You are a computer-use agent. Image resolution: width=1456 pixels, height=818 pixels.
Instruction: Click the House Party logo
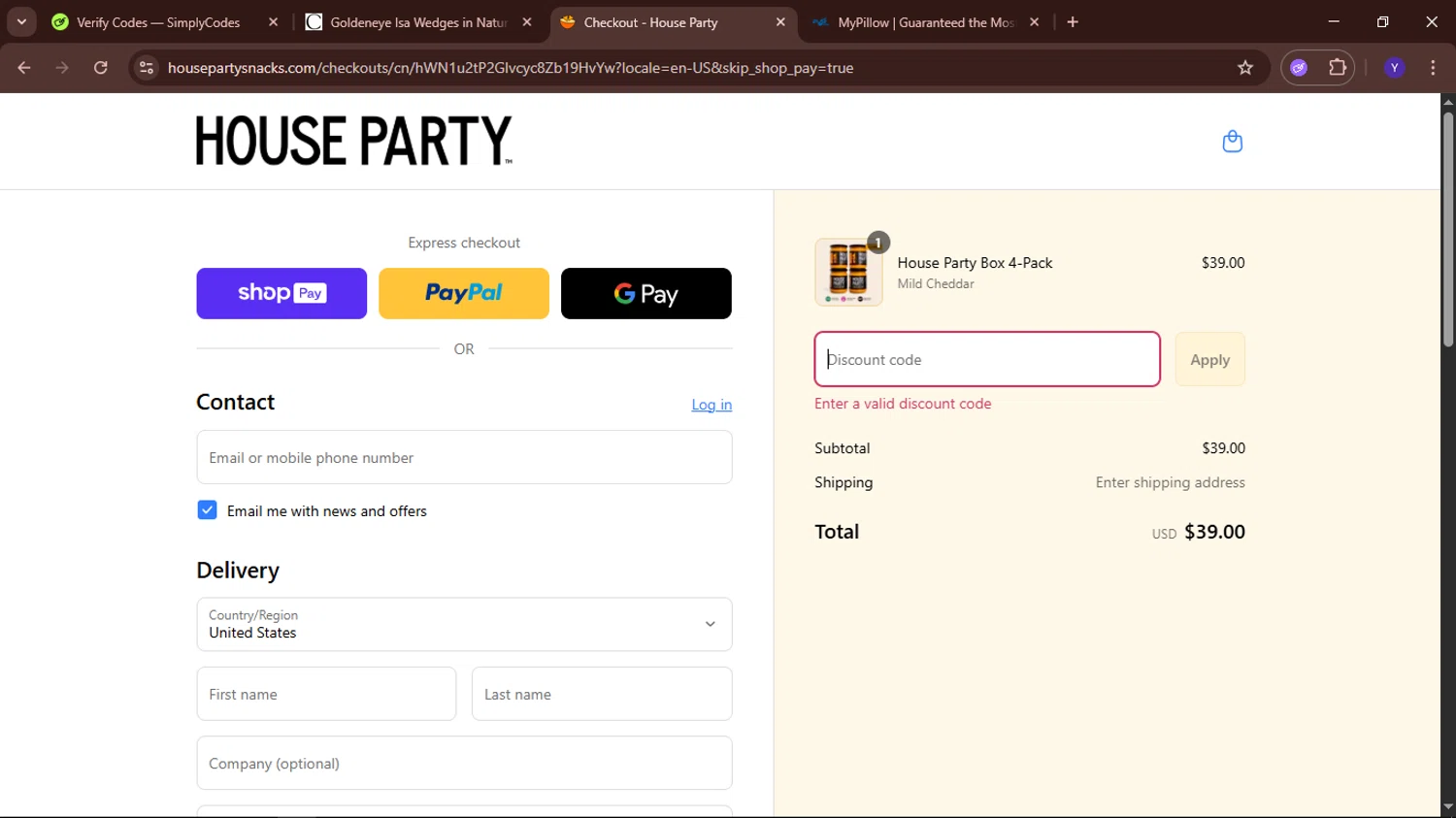click(x=354, y=141)
